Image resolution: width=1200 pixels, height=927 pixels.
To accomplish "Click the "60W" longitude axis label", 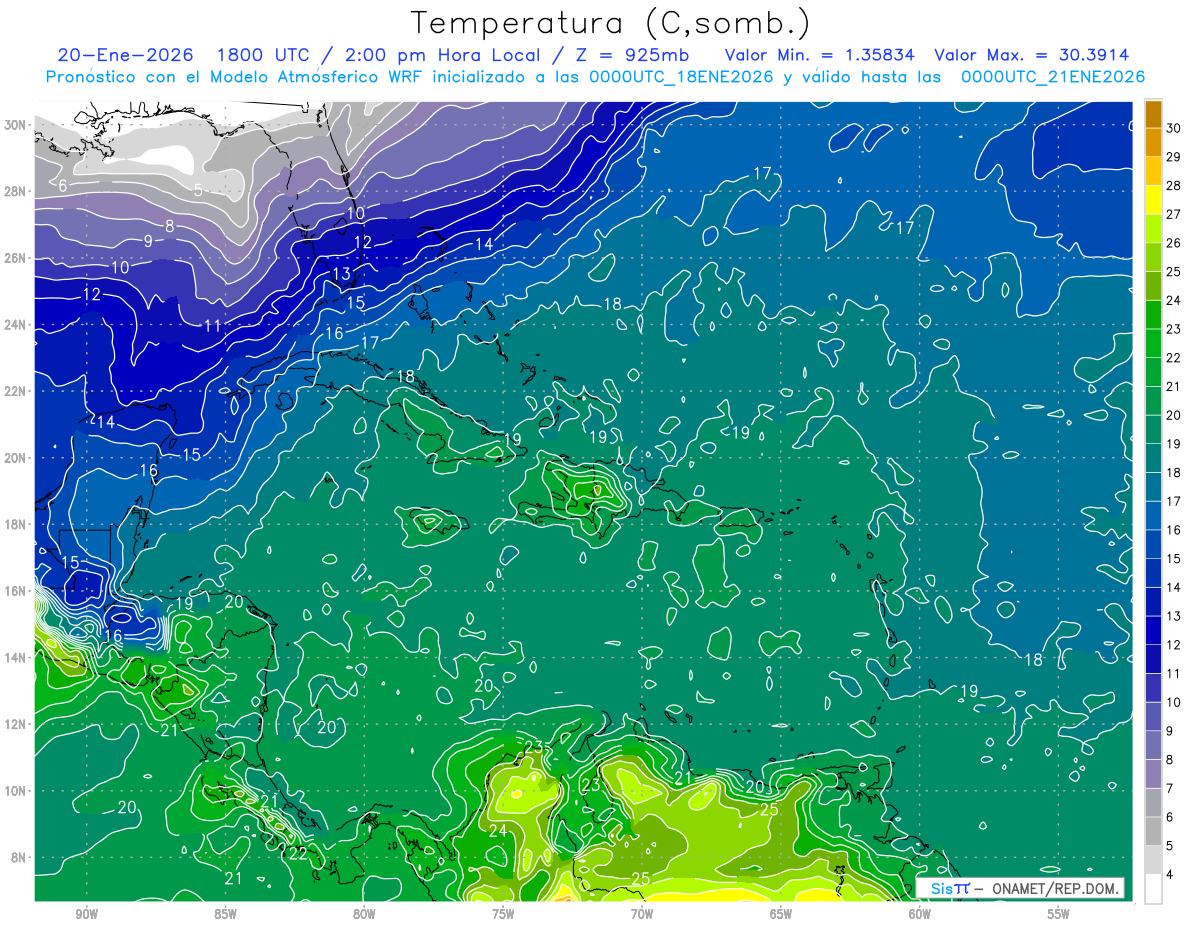I will pos(920,914).
